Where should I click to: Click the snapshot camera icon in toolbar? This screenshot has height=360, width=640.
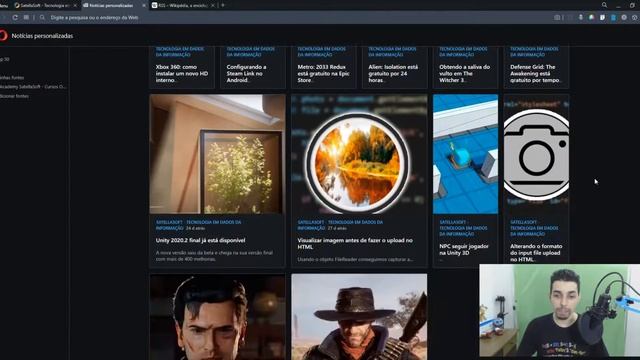point(557,18)
